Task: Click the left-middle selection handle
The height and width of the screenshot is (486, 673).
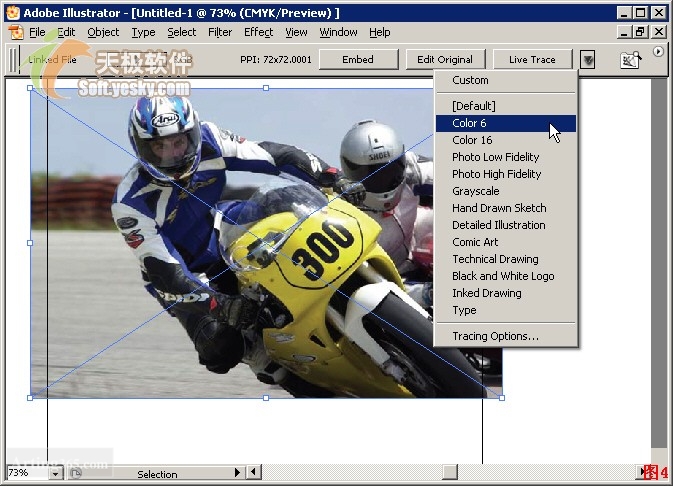Action: [30, 243]
